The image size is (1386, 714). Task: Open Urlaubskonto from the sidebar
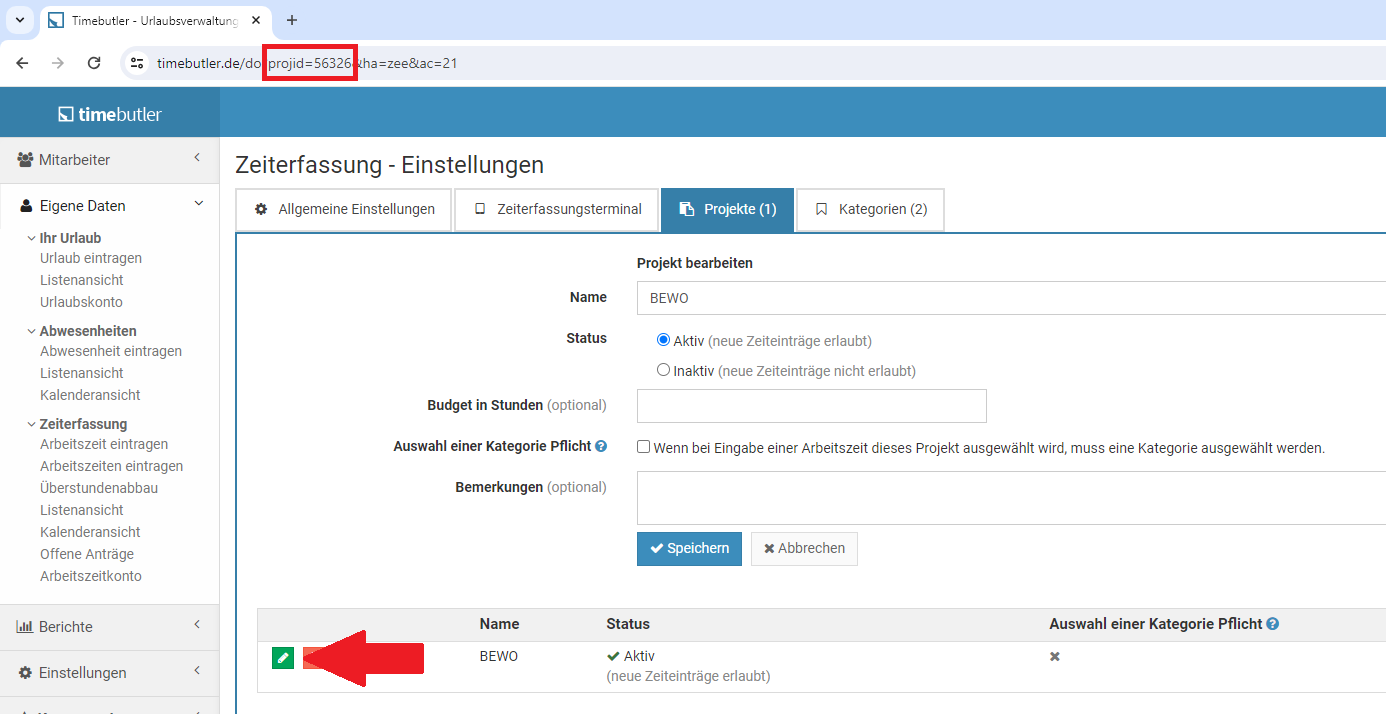pos(81,301)
